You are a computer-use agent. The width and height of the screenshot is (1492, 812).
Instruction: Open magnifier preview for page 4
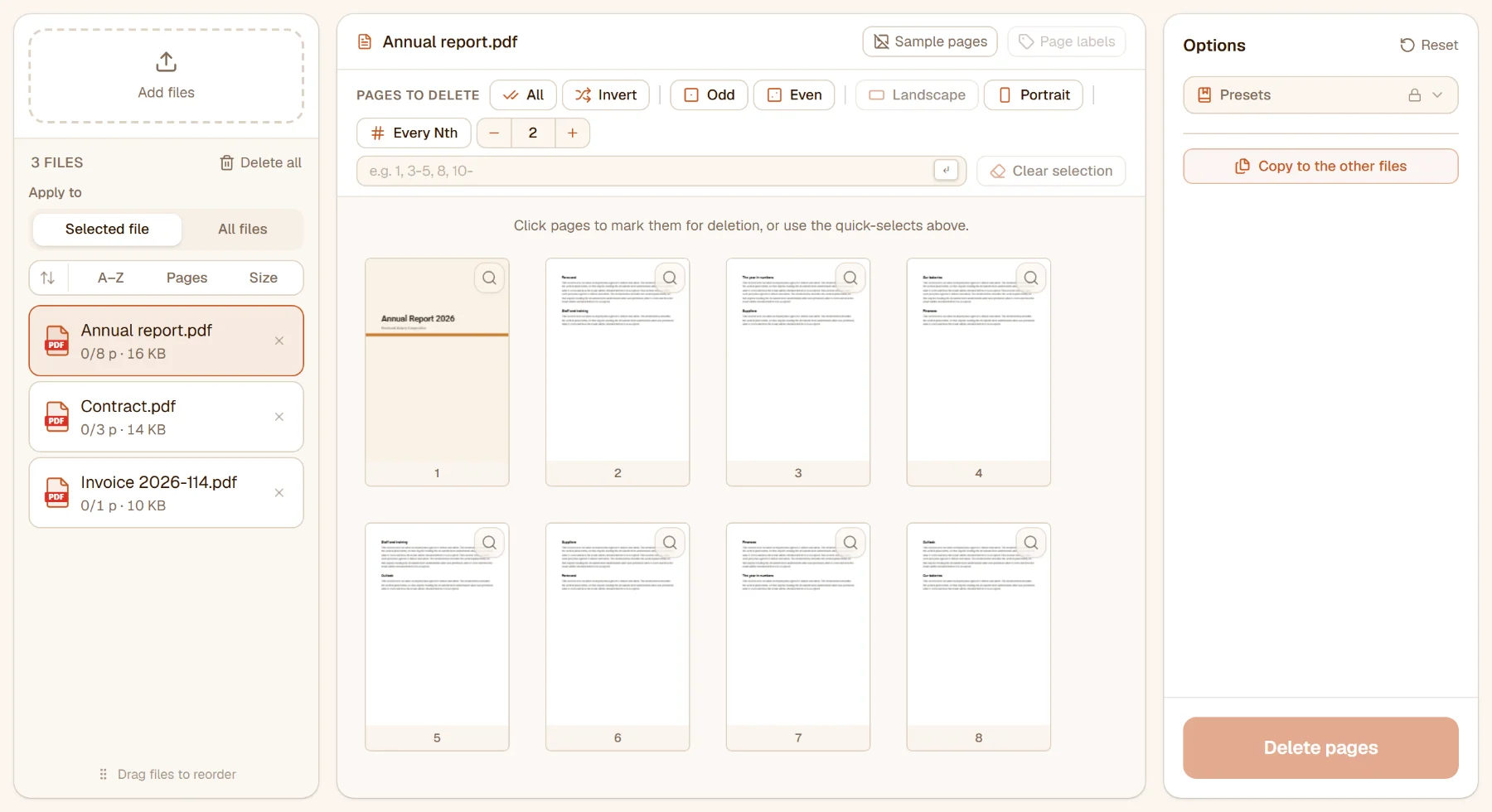[1032, 278]
